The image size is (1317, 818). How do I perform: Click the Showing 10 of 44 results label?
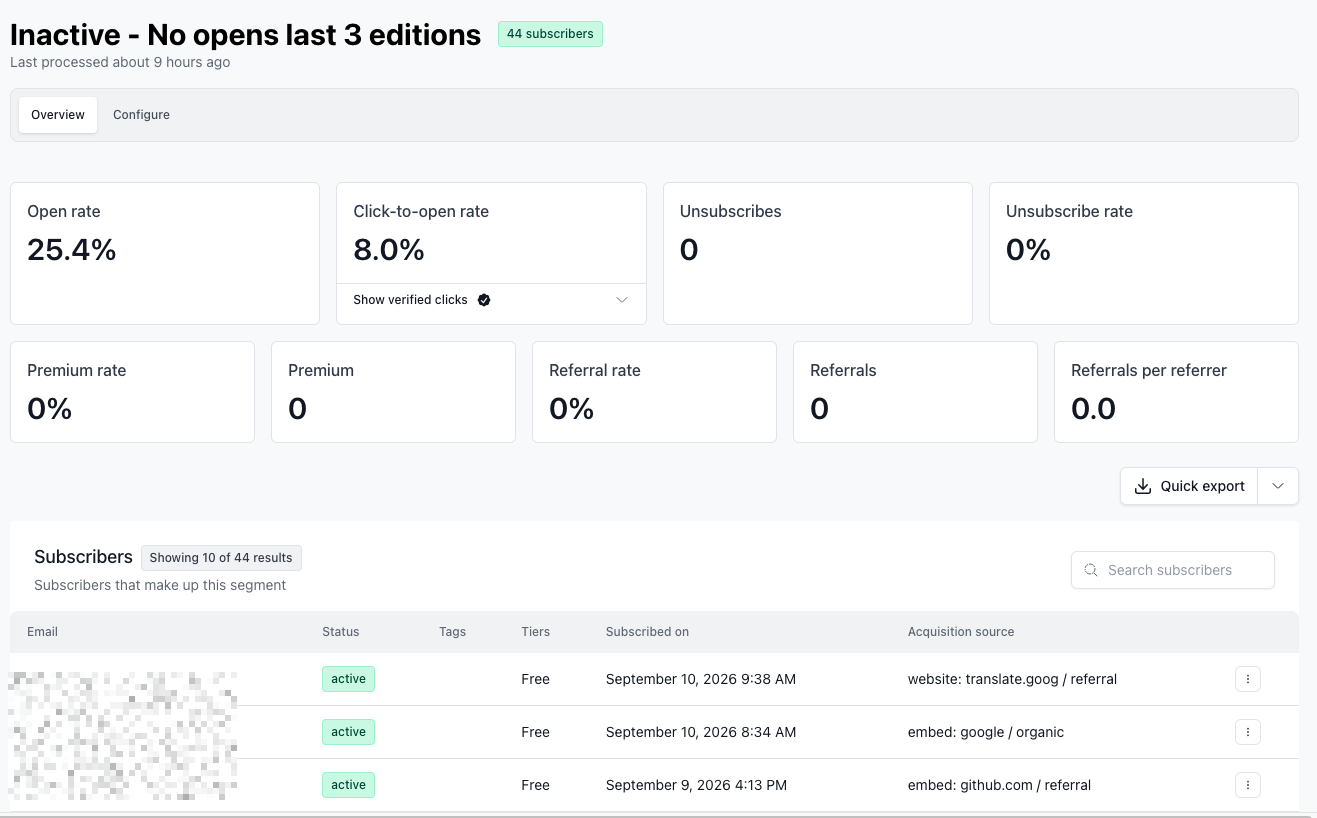(x=221, y=558)
